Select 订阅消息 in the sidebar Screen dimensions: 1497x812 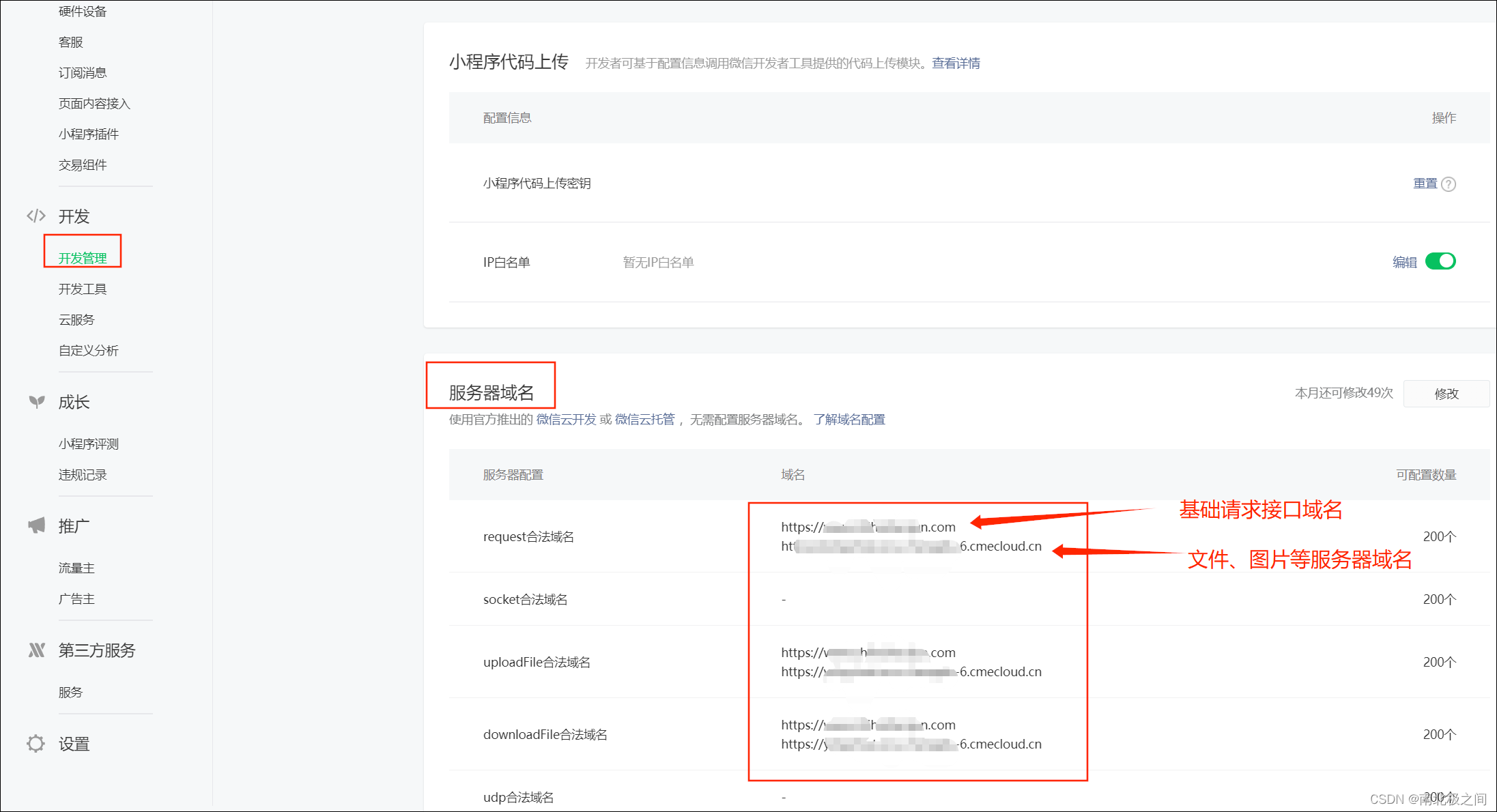[83, 73]
